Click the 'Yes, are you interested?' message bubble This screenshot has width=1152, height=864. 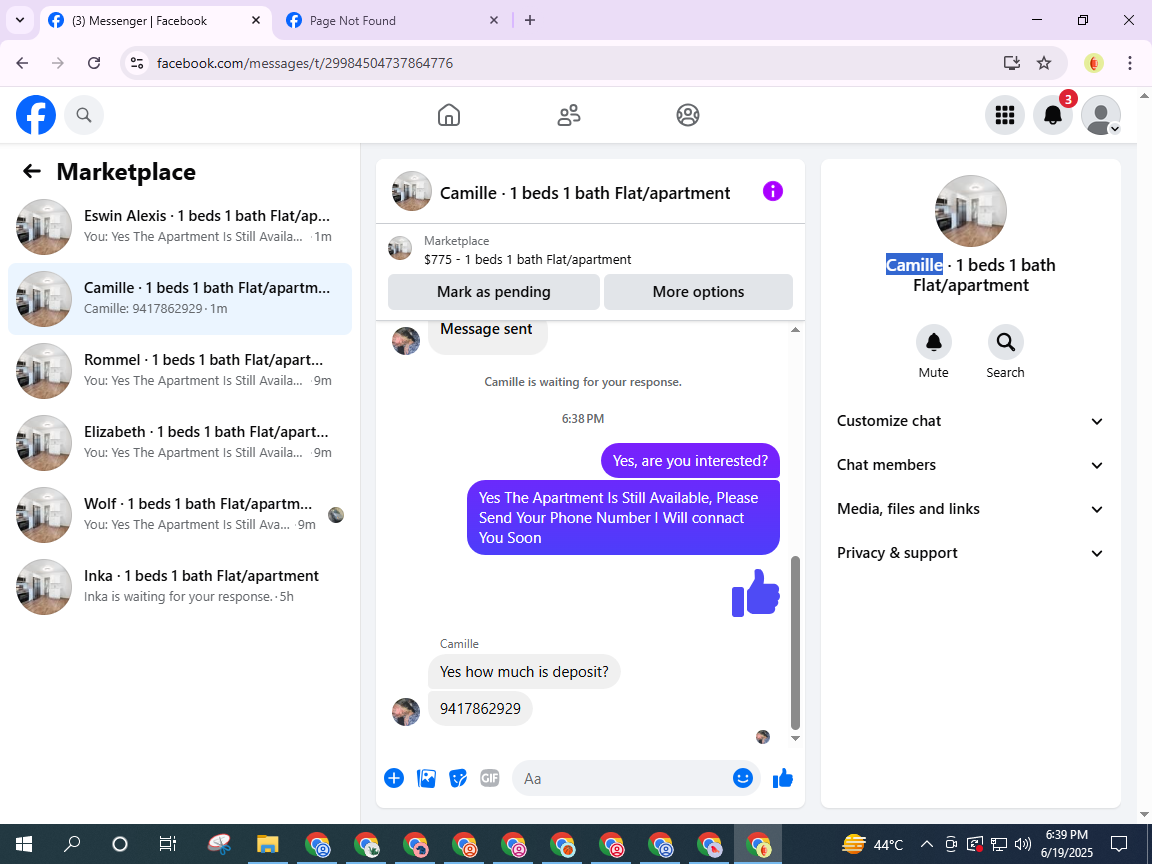click(x=690, y=461)
